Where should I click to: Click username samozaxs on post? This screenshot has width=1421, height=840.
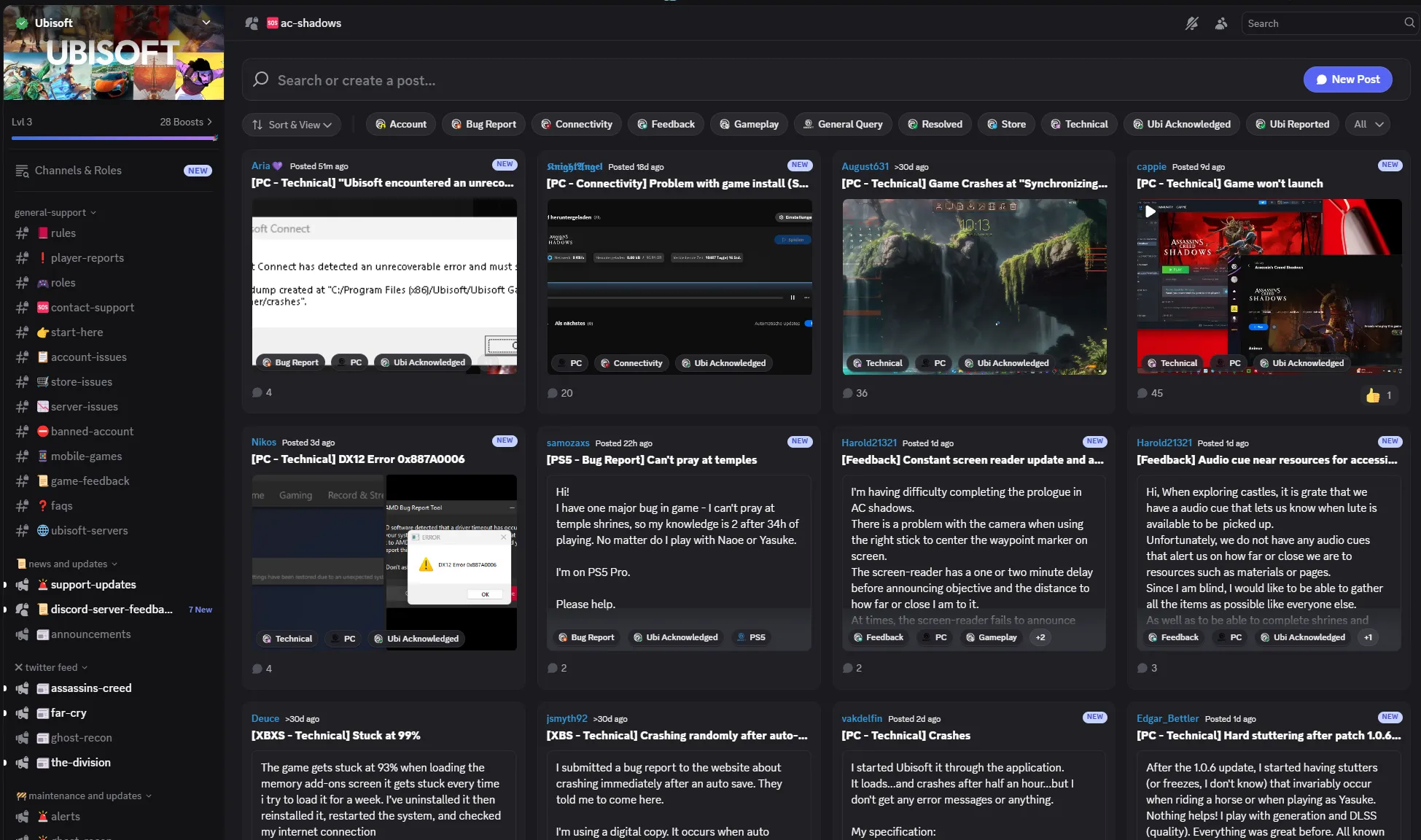pos(568,443)
